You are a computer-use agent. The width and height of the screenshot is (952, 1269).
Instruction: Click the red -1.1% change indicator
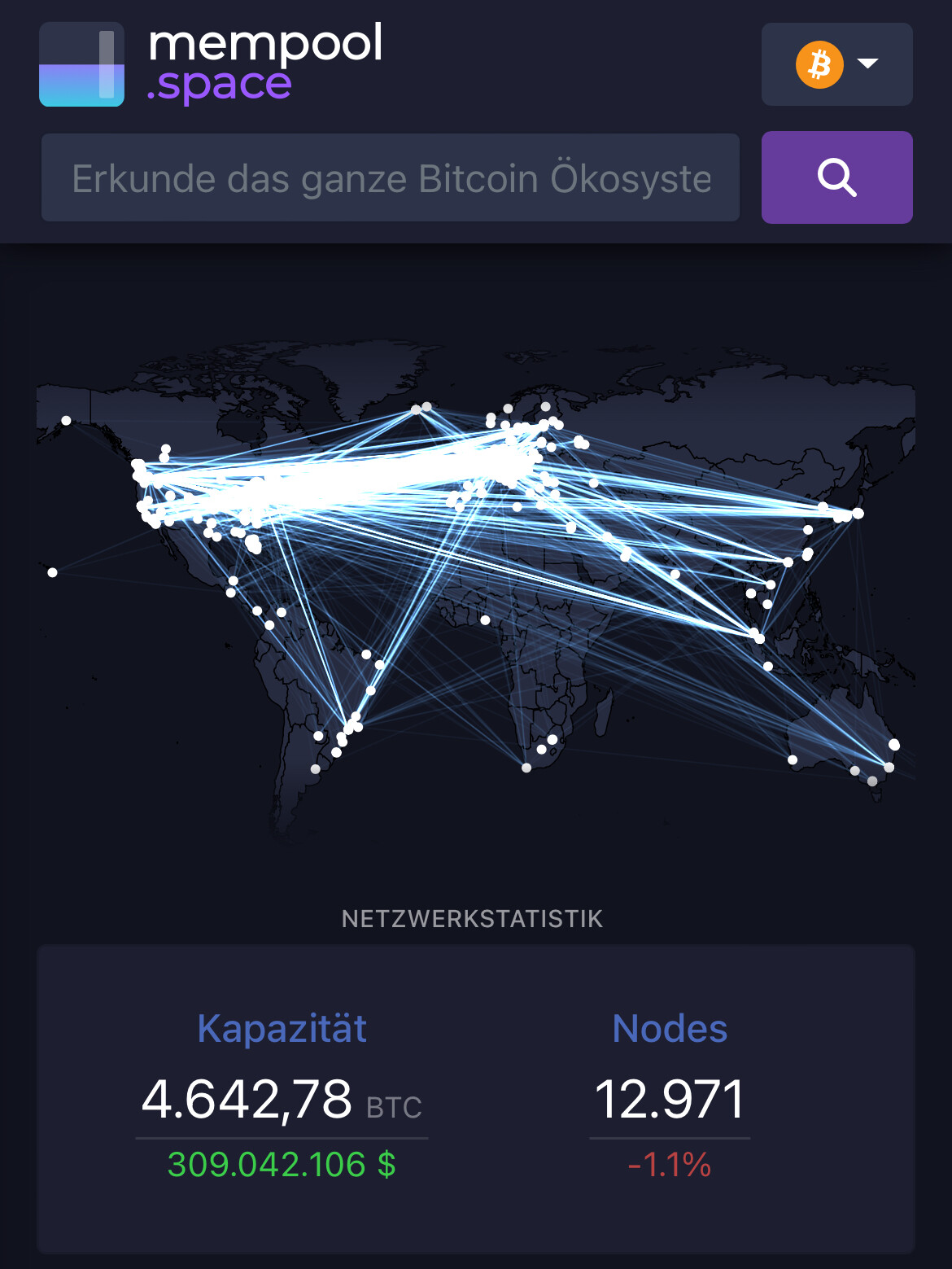click(x=670, y=1165)
